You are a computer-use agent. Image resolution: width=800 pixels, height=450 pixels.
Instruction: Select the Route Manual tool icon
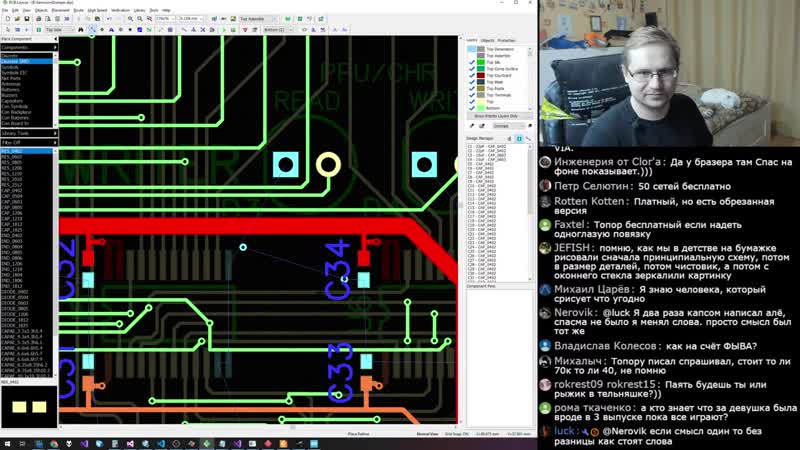pyautogui.click(x=93, y=30)
